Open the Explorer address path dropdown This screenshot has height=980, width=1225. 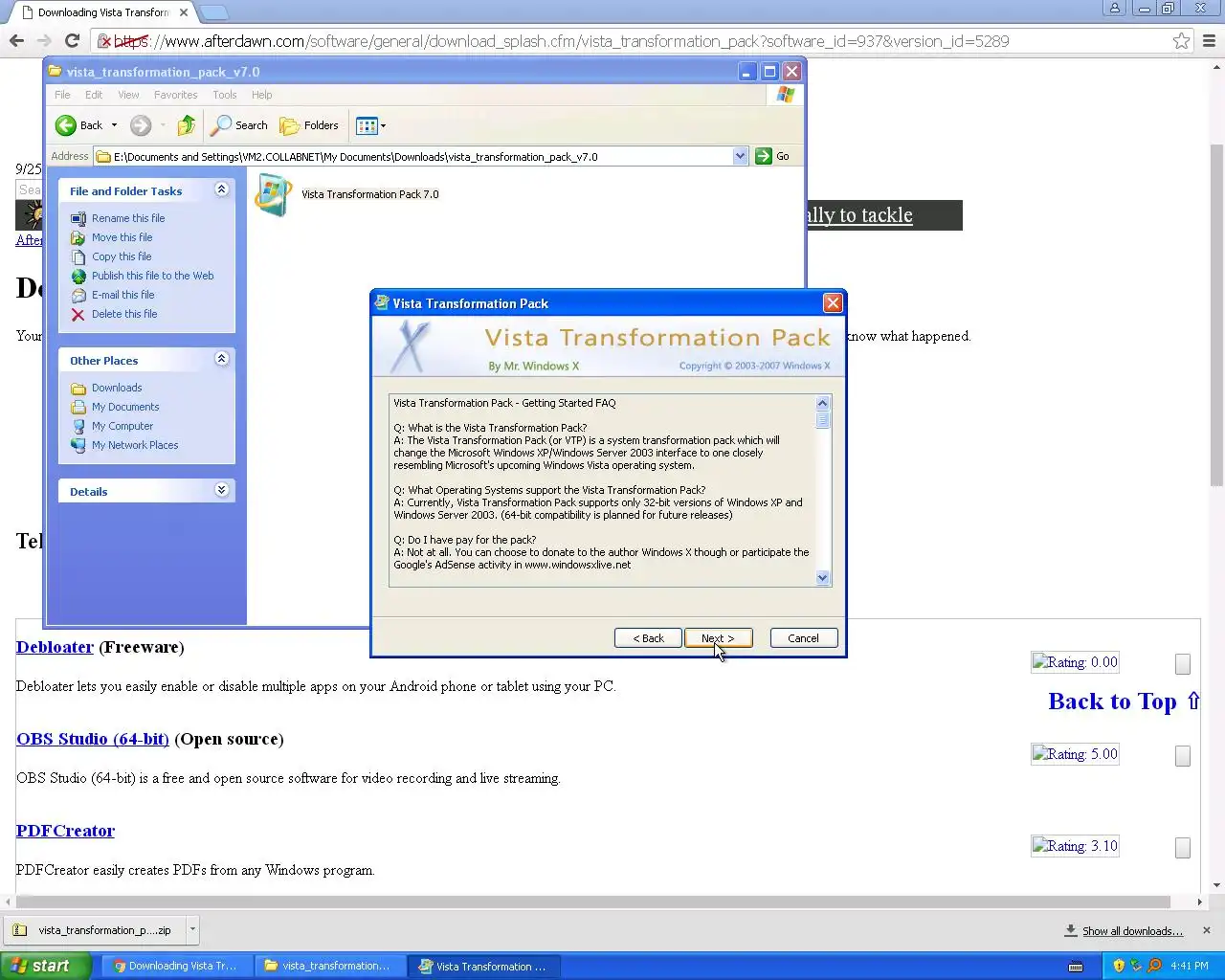740,156
